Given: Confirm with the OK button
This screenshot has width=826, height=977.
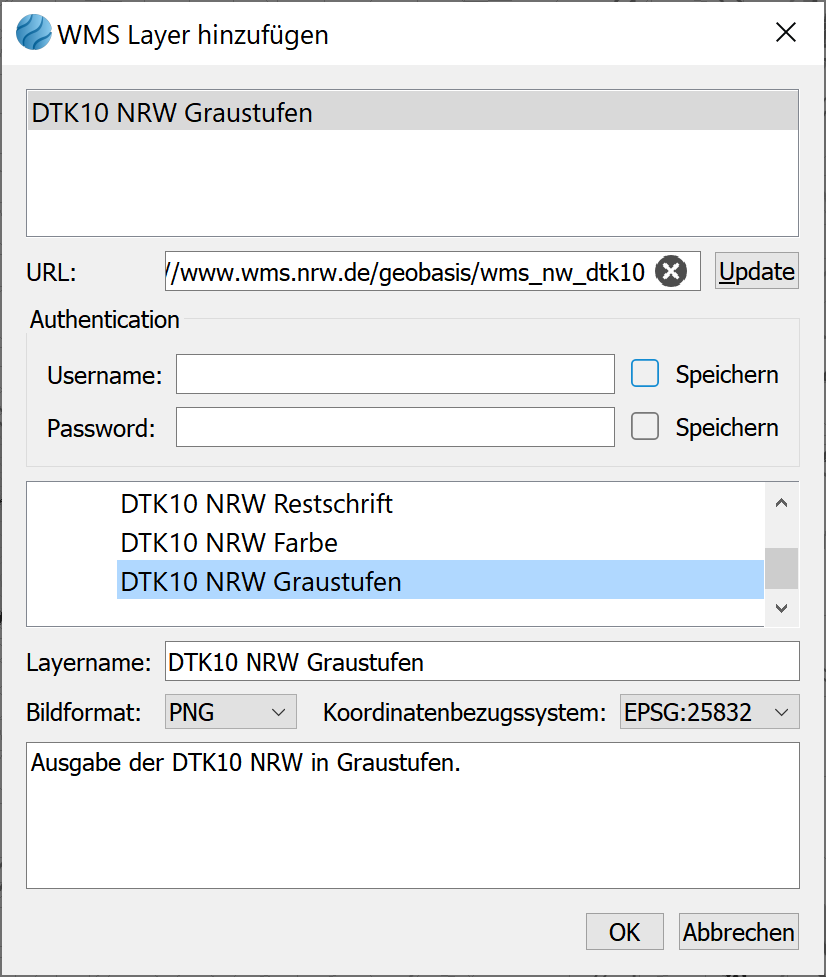Looking at the screenshot, I should pyautogui.click(x=624, y=932).
